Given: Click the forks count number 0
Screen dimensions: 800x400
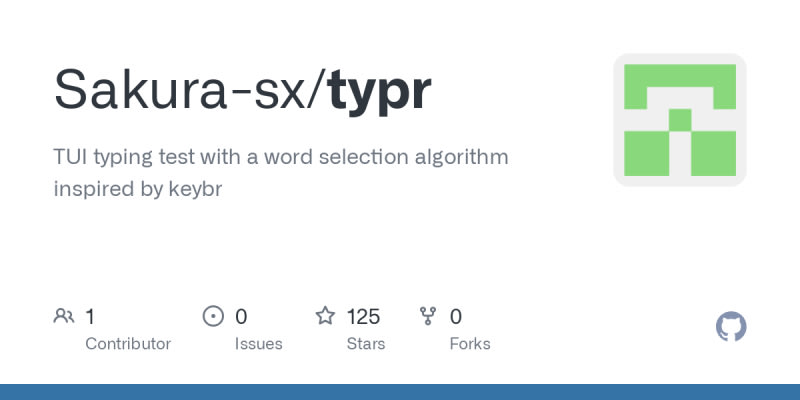Looking at the screenshot, I should click(x=456, y=317).
